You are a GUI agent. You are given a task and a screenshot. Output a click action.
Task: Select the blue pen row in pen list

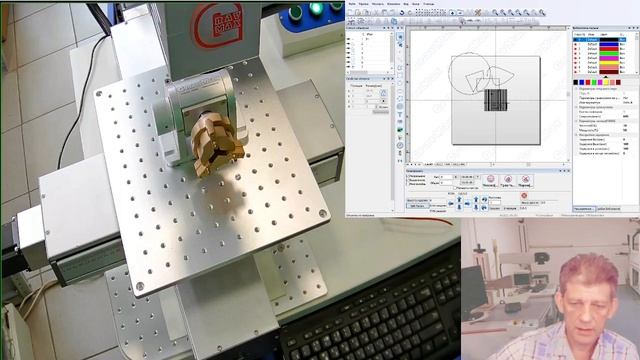pos(600,44)
